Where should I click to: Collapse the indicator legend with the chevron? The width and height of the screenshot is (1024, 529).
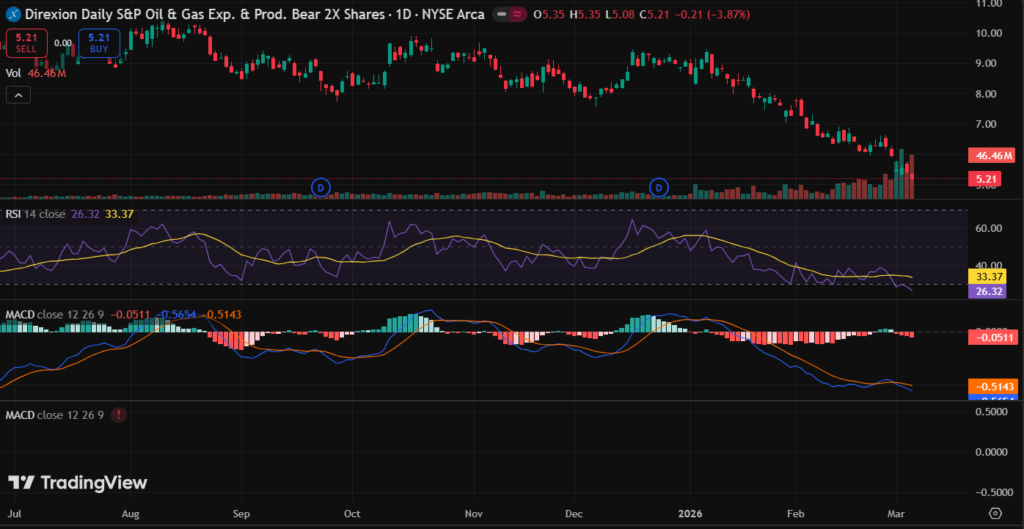tap(18, 95)
